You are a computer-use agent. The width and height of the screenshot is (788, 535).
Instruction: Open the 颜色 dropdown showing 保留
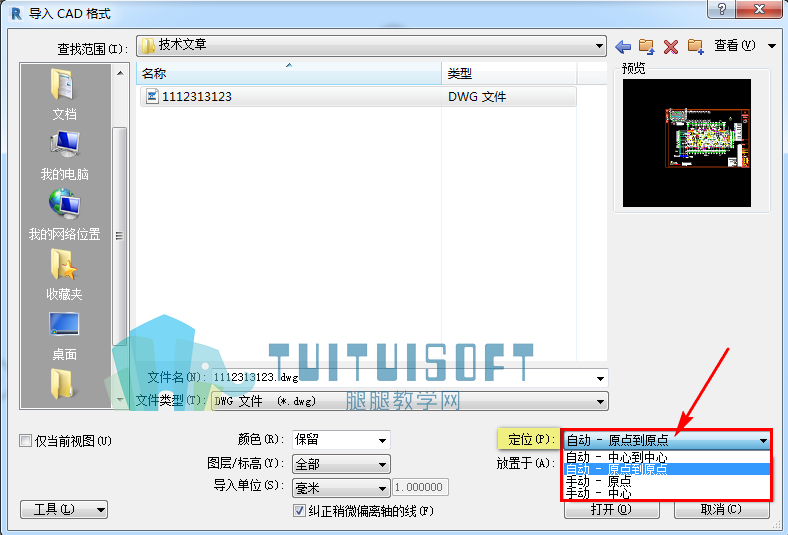[341, 440]
